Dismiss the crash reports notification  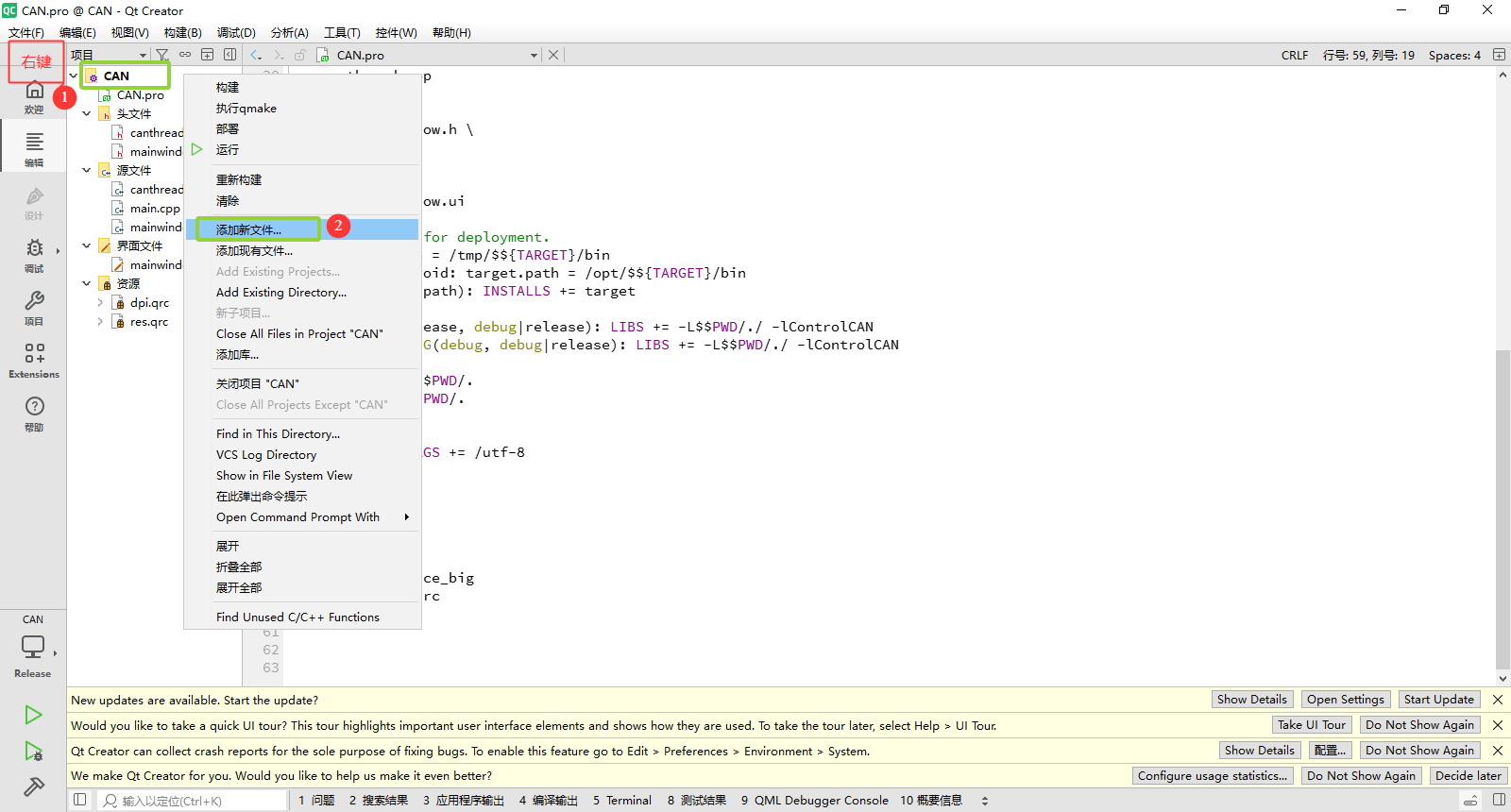[x=1498, y=751]
